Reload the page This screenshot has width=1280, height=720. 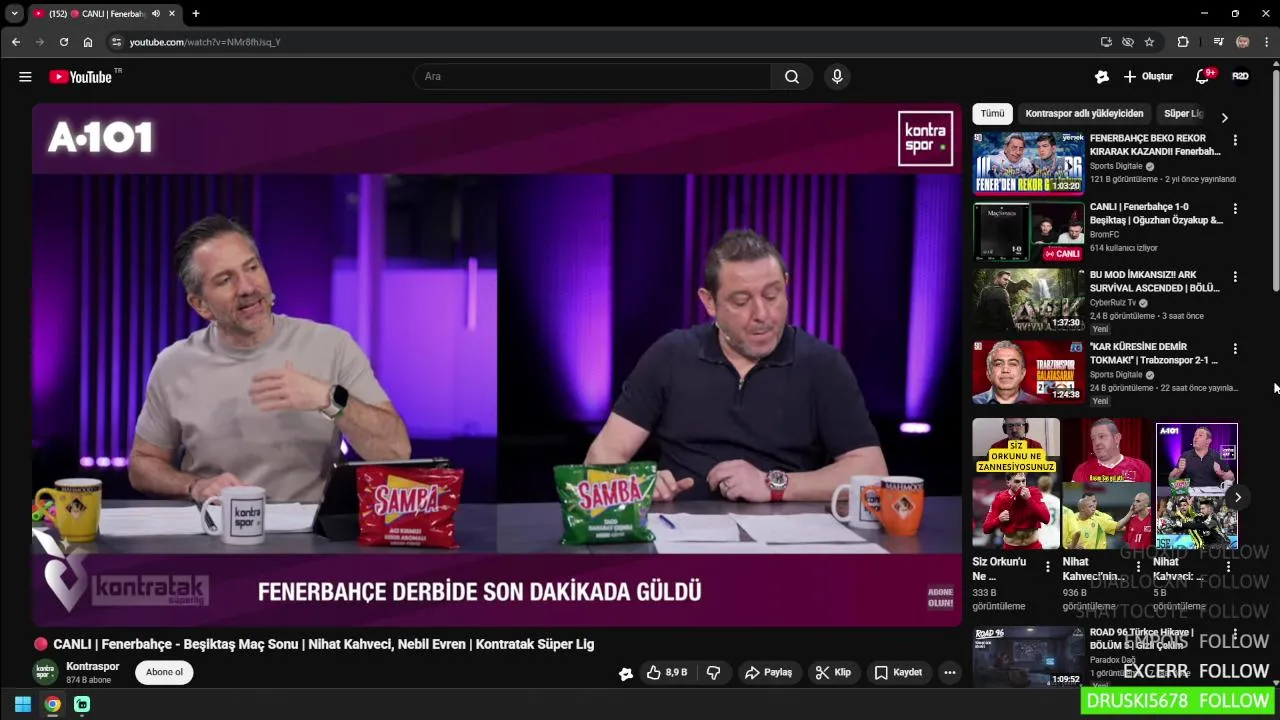coord(64,42)
